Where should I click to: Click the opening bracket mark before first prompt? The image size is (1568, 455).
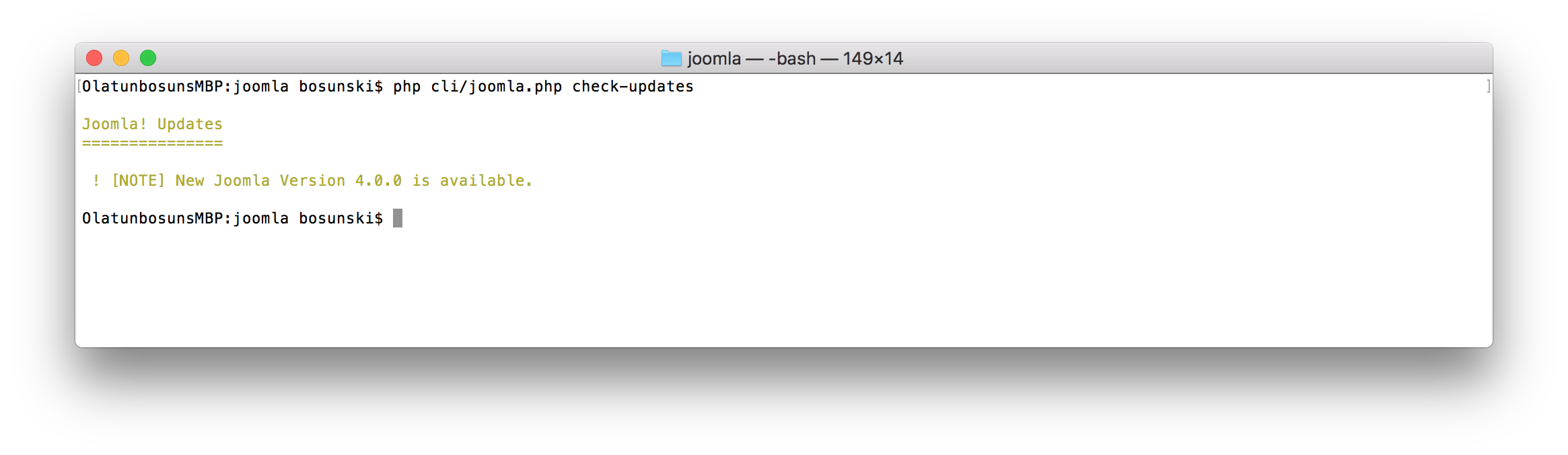tap(79, 86)
